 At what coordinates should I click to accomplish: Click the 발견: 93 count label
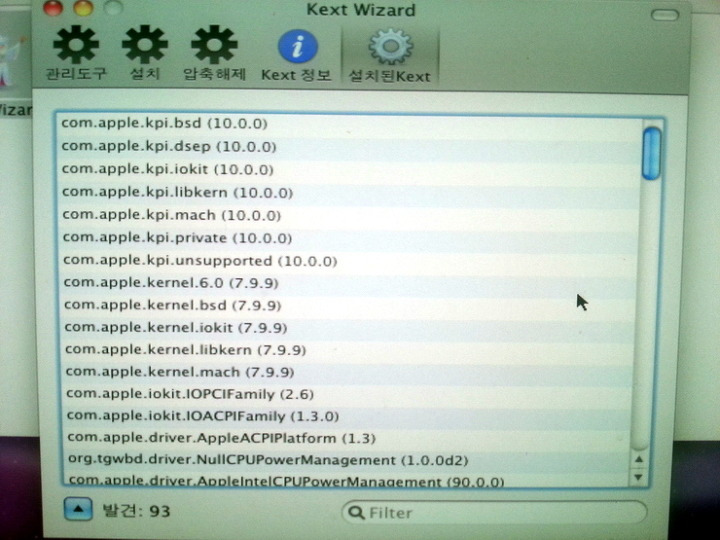tap(136, 511)
